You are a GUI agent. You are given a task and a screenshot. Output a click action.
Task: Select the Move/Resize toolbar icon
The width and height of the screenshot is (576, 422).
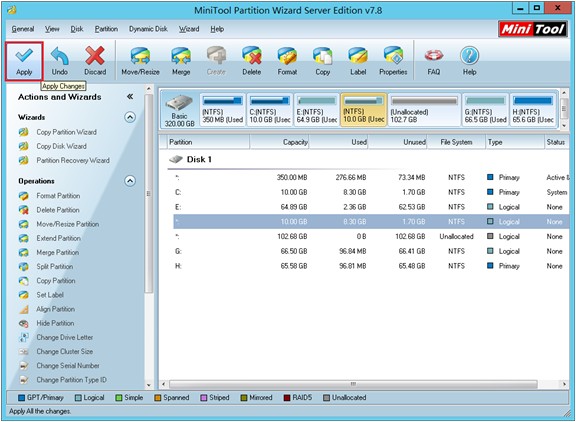(x=140, y=56)
